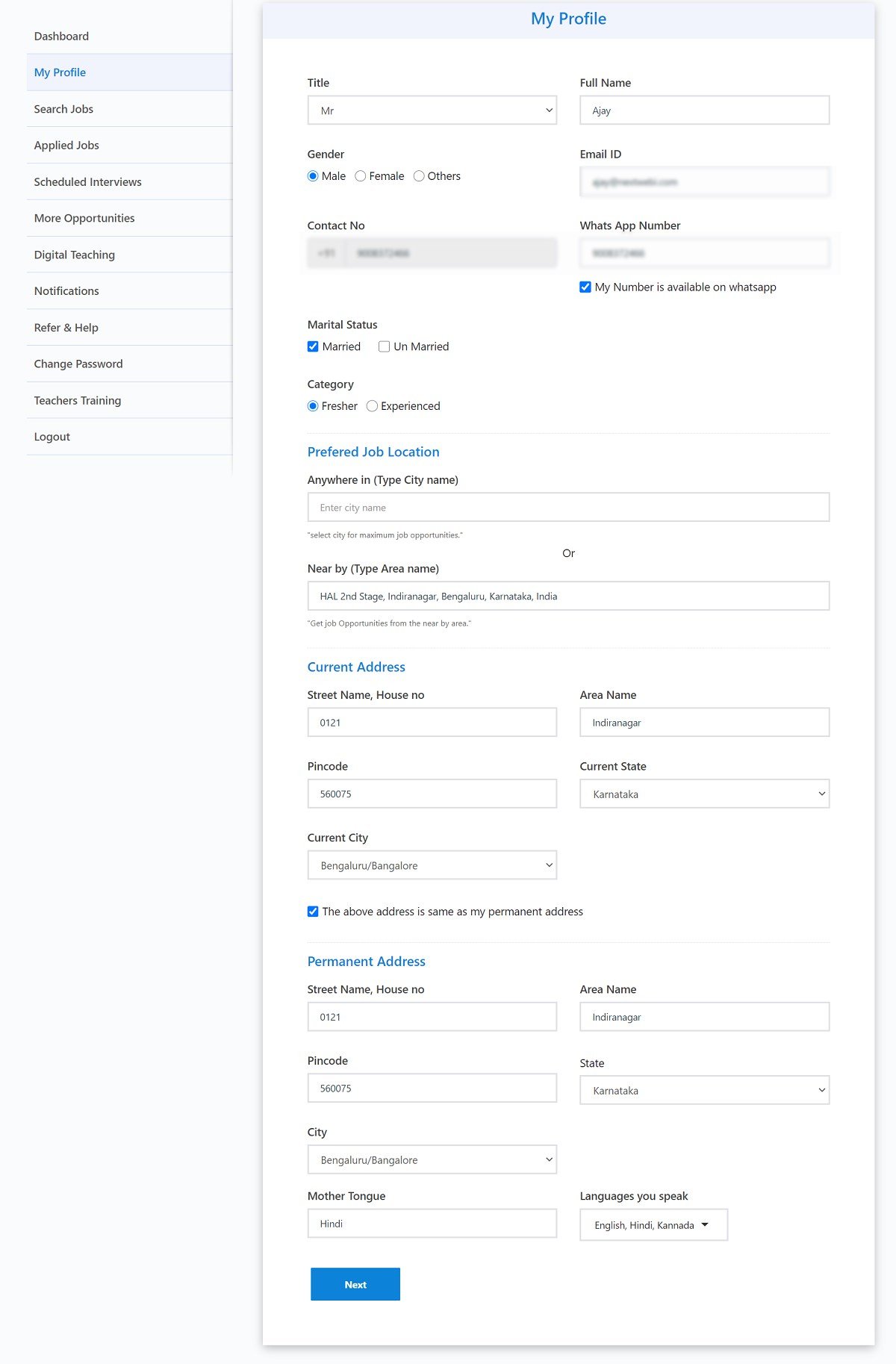Open More Opportunities
This screenshot has height=1364, width=896.
point(129,218)
